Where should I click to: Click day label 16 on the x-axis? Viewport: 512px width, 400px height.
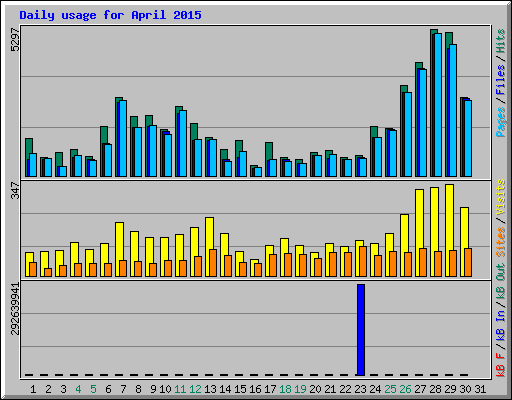pyautogui.click(x=255, y=389)
